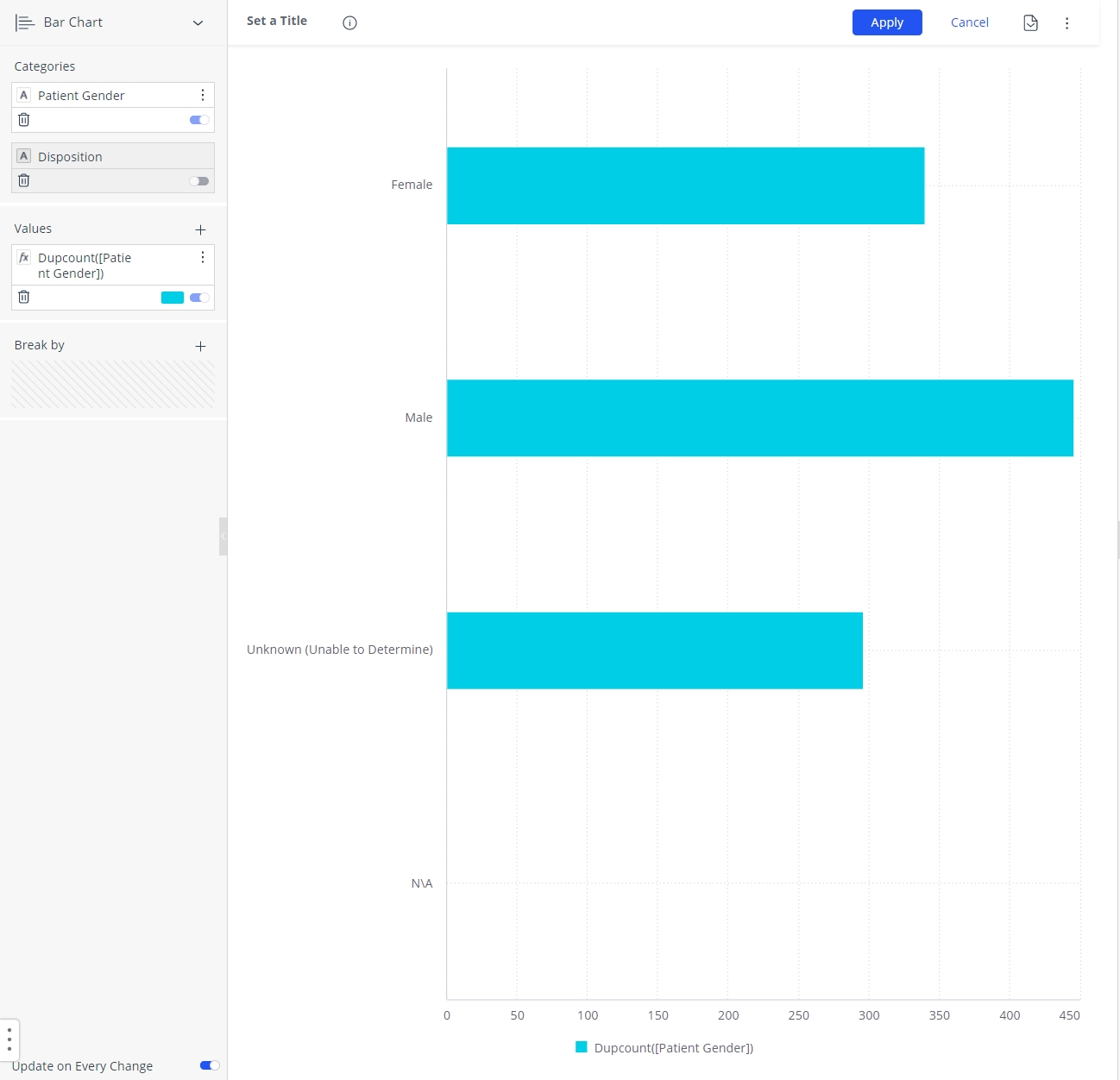Image resolution: width=1120 pixels, height=1080 pixels.
Task: Click the Patient Gender text-type icon
Action: click(24, 96)
